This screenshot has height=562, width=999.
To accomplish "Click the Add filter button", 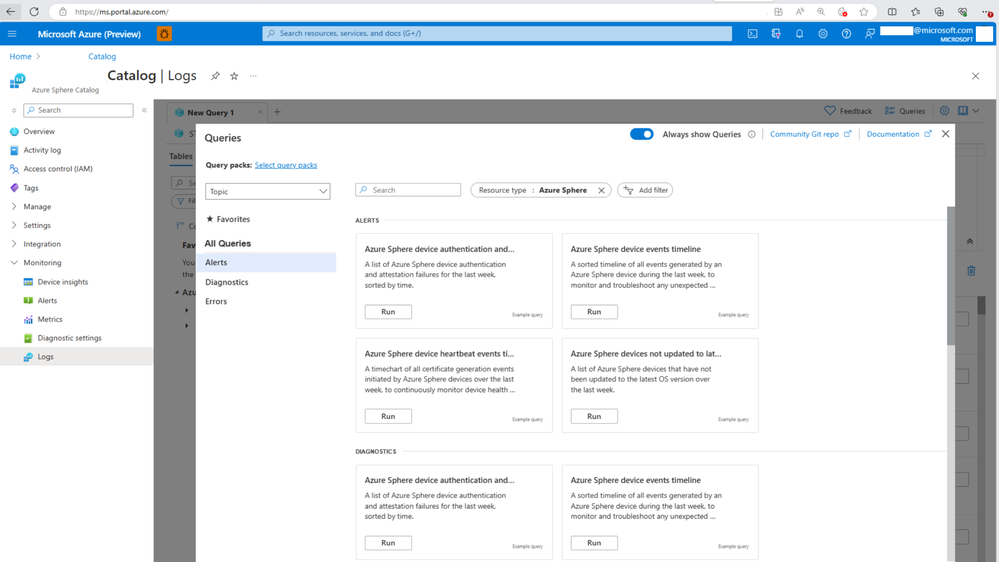I will tap(645, 190).
